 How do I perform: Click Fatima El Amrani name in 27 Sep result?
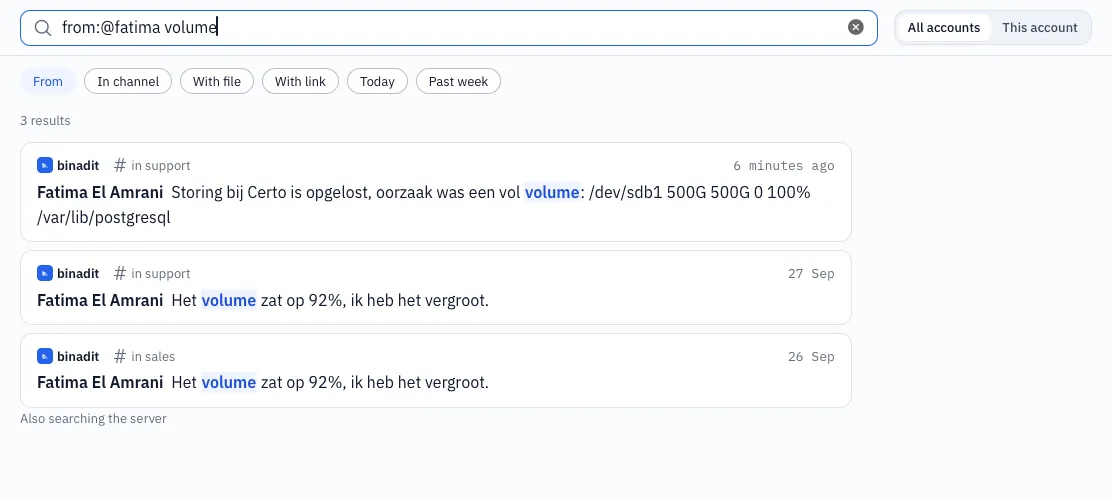coord(100,300)
